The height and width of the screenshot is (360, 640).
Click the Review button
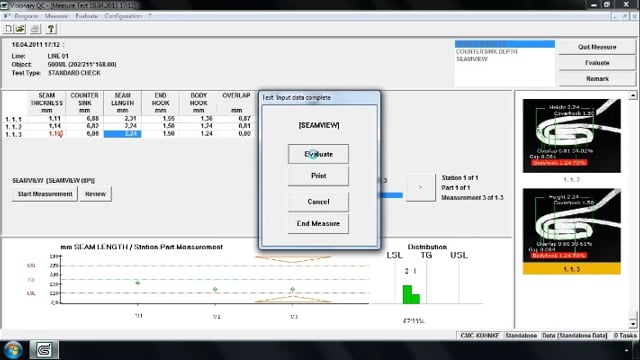click(x=96, y=194)
